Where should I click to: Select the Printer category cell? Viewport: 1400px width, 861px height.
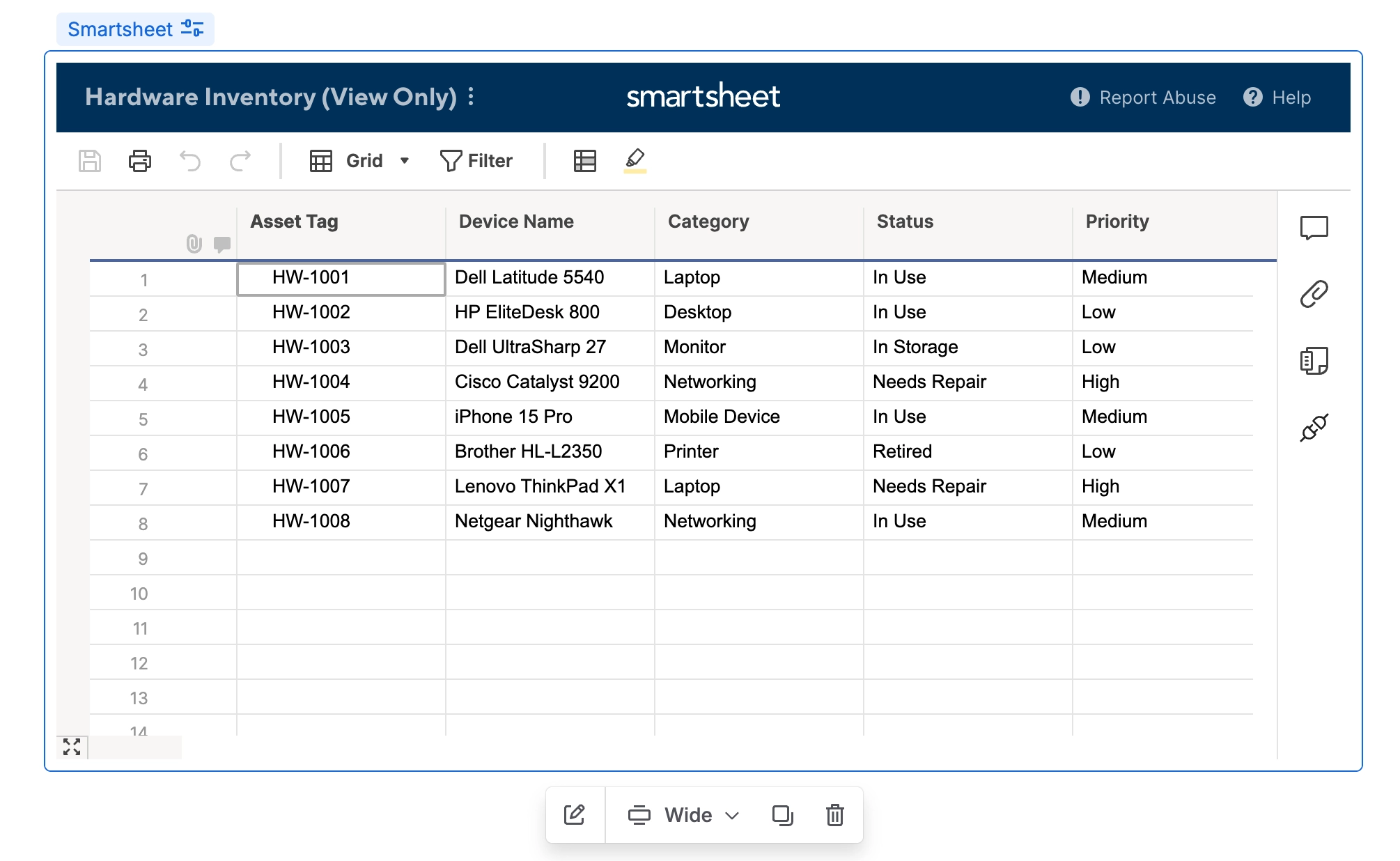pyautogui.click(x=759, y=453)
